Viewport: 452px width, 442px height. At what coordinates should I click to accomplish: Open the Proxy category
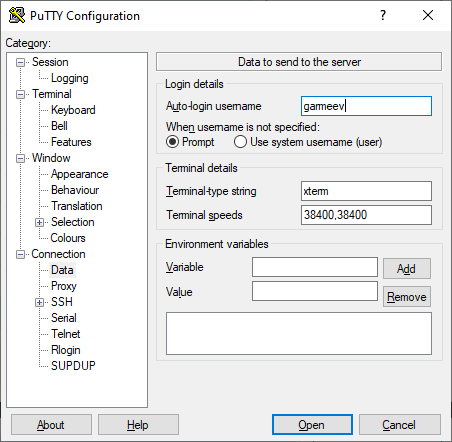click(64, 286)
